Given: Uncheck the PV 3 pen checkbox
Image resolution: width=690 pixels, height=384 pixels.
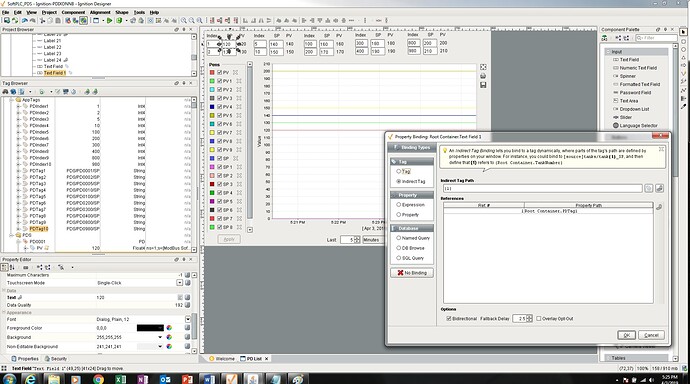Looking at the screenshot, I should click(x=220, y=98).
